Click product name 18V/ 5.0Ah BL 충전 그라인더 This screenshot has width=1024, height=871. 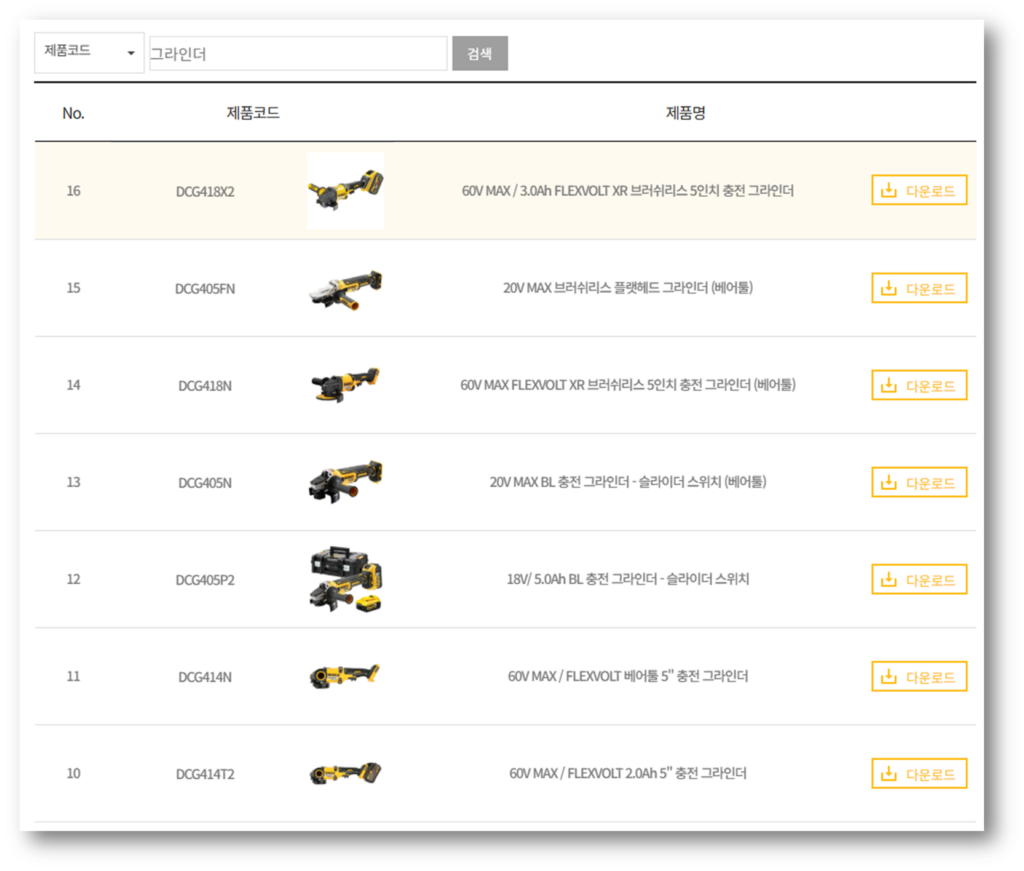pyautogui.click(x=628, y=578)
